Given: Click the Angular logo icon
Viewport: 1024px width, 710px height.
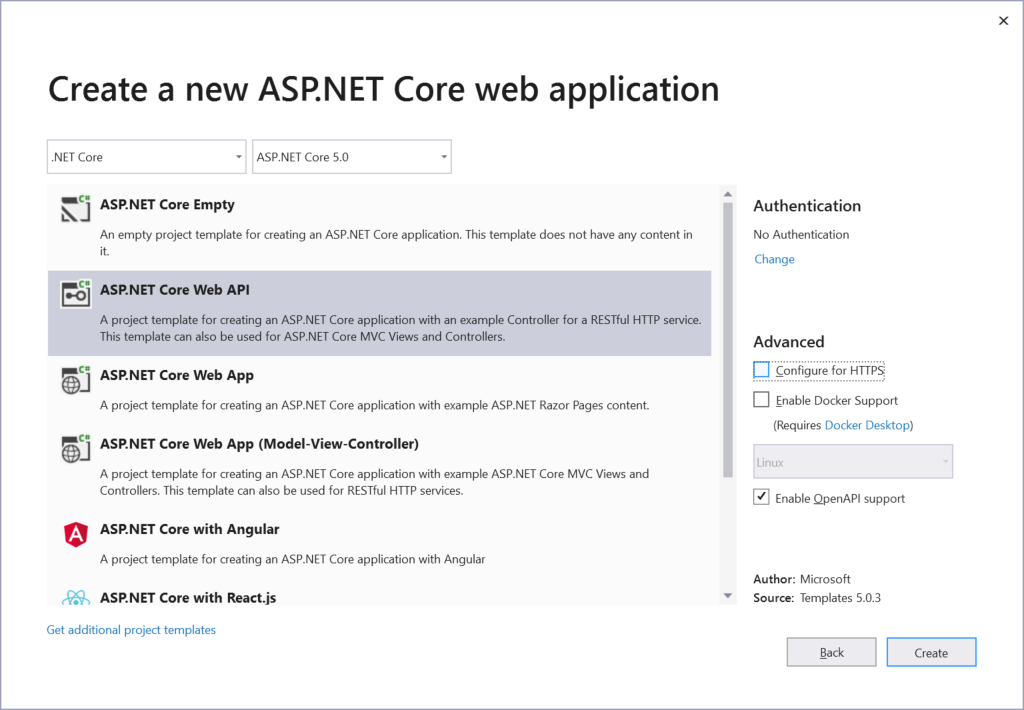Looking at the screenshot, I should (x=76, y=534).
